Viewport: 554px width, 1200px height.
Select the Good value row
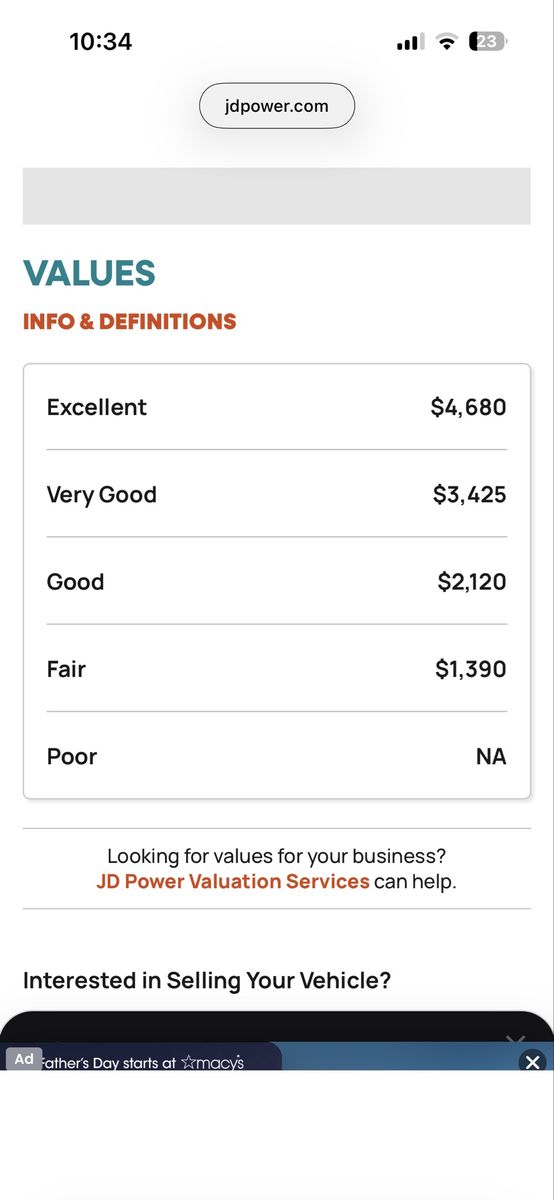(x=277, y=581)
